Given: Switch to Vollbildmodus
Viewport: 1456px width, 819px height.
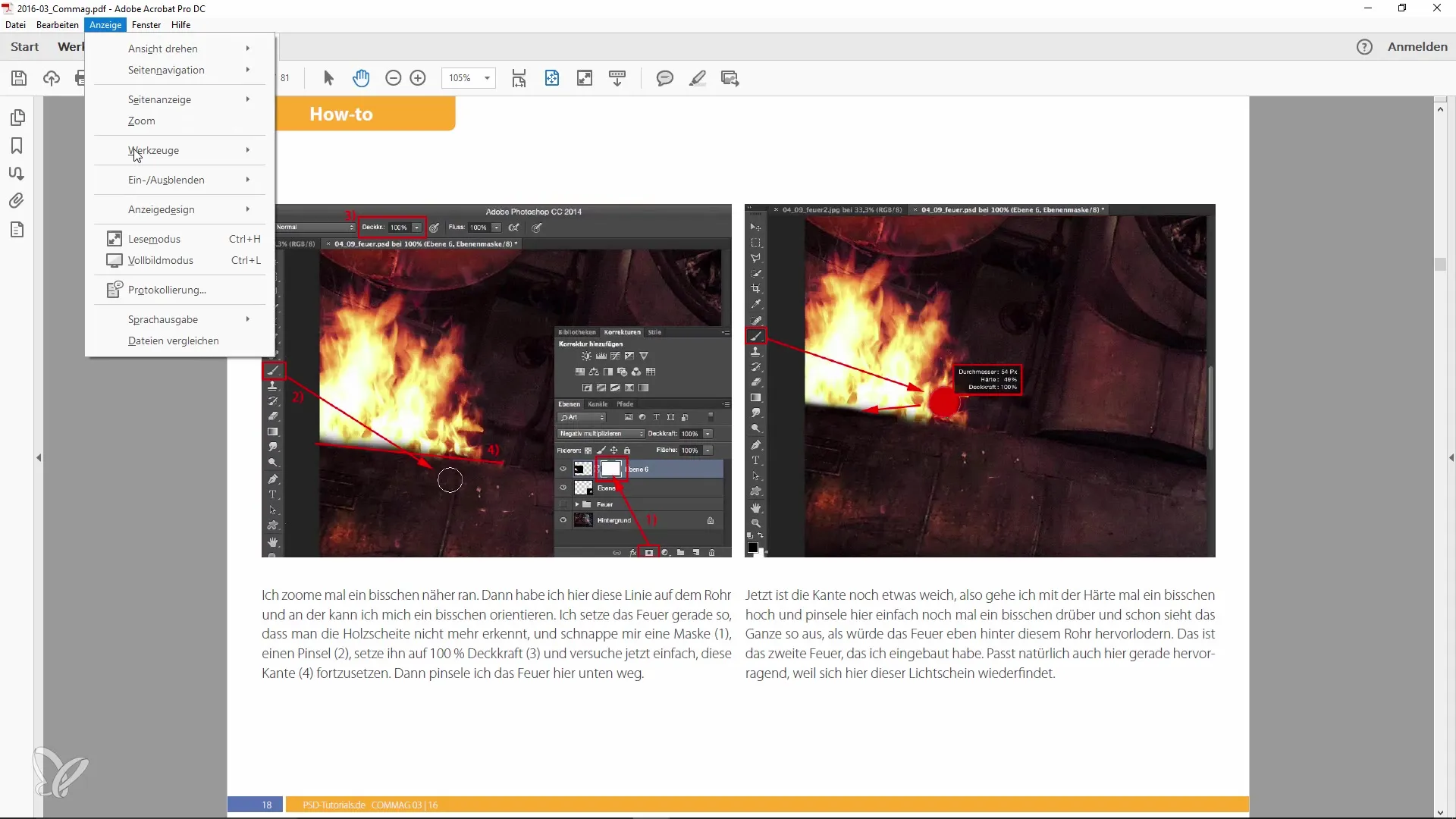Looking at the screenshot, I should coord(180,260).
